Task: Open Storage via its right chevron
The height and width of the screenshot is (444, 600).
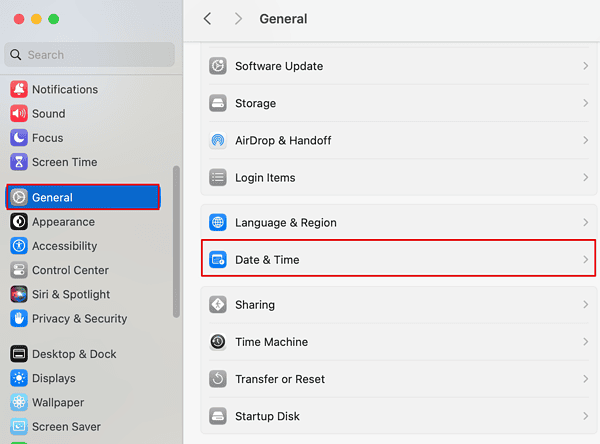Action: coord(585,103)
